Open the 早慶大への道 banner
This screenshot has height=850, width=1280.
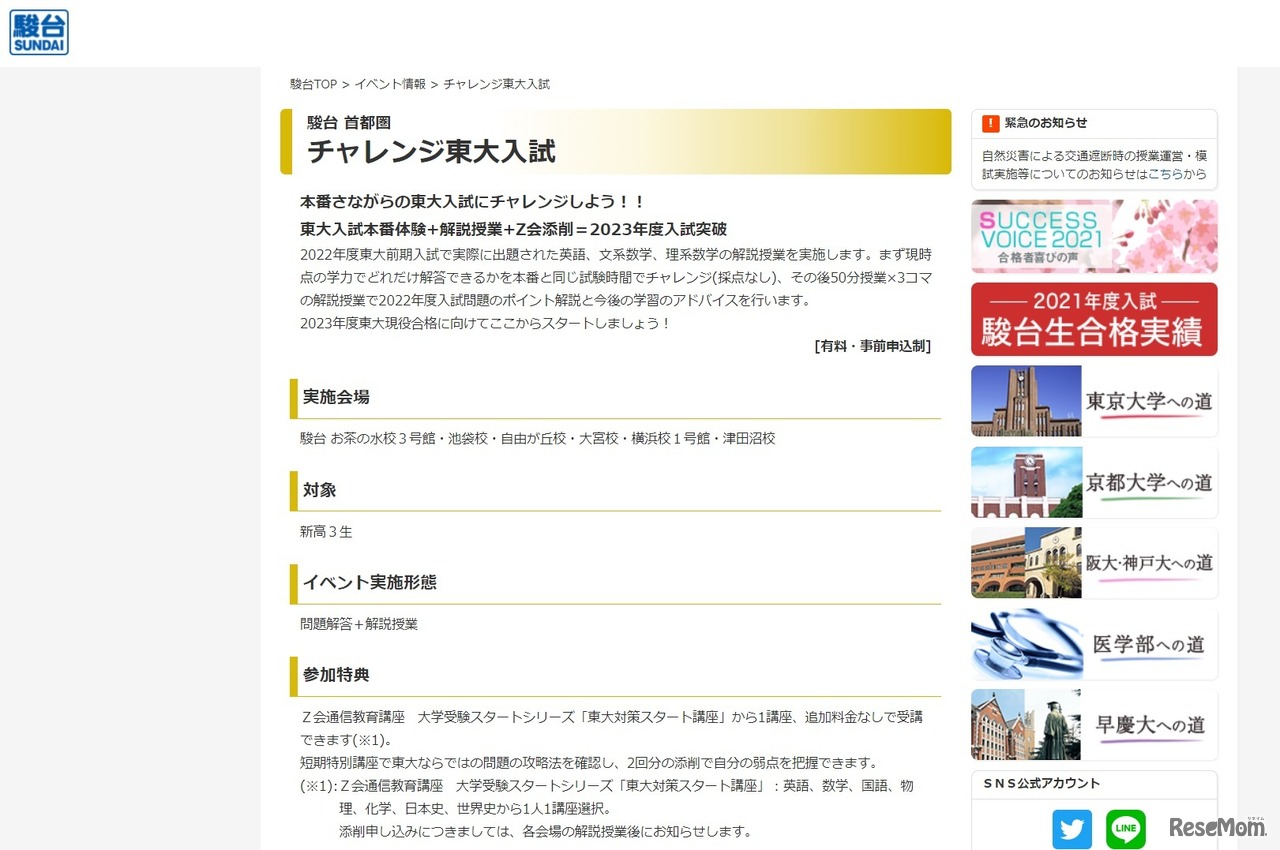coord(1094,724)
